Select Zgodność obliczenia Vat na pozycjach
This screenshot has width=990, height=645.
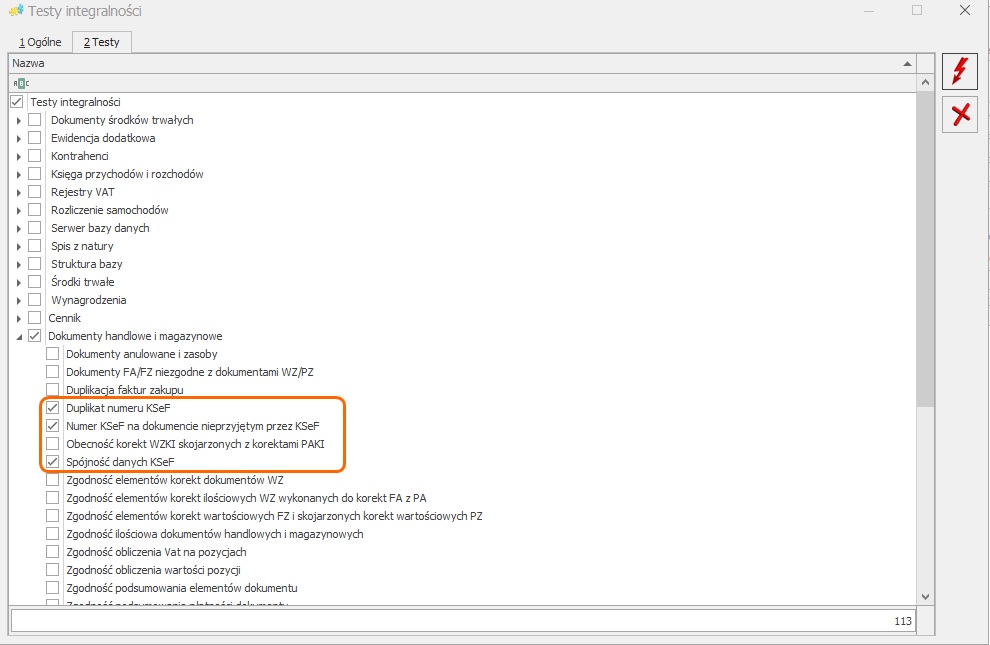coord(156,552)
